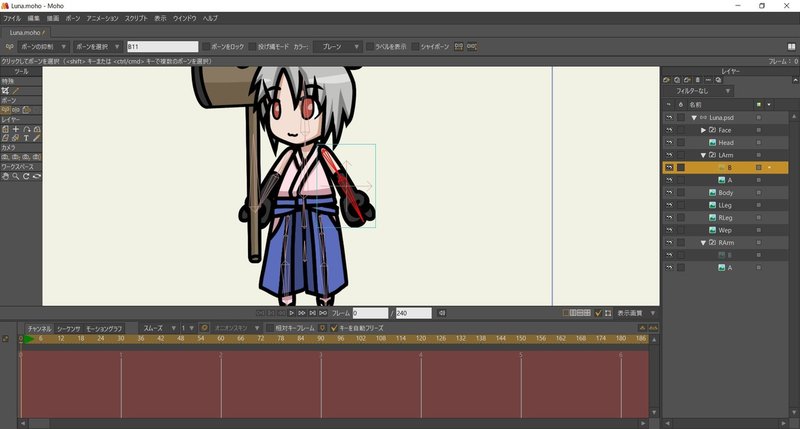Select the Eyedropper tool in layer tools
Viewport: 800px width, 429px height.
[37, 138]
